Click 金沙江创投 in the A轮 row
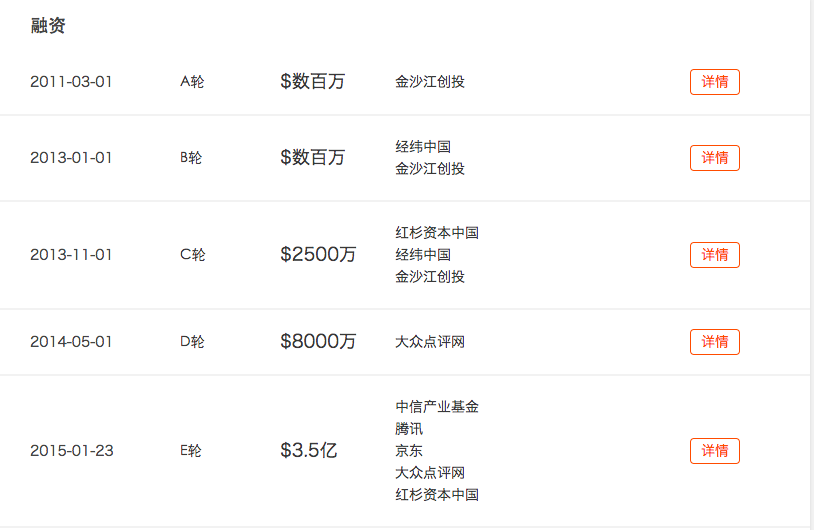The height and width of the screenshot is (530, 814). (x=430, y=82)
